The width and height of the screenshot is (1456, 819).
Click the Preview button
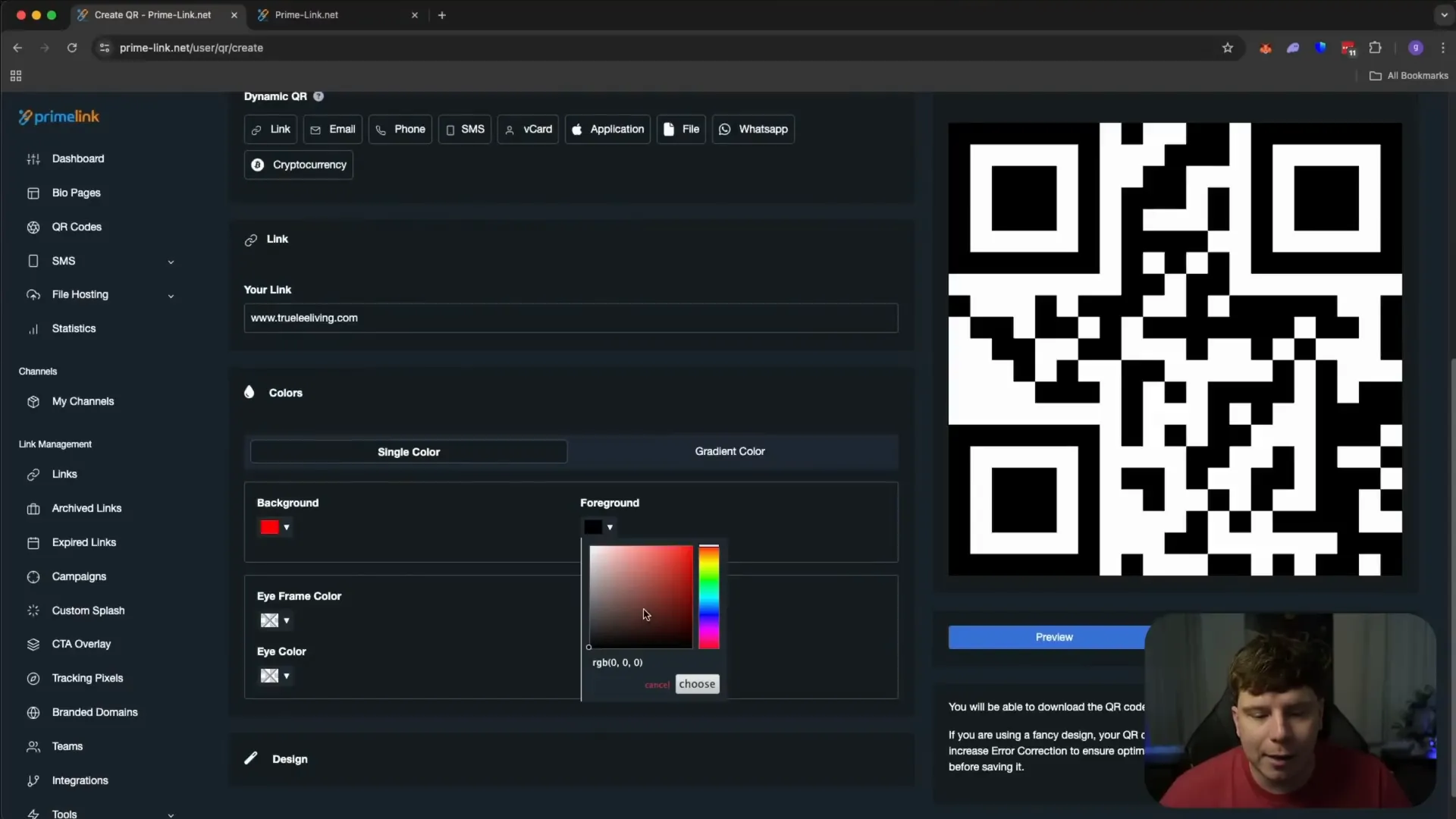pyautogui.click(x=1054, y=637)
